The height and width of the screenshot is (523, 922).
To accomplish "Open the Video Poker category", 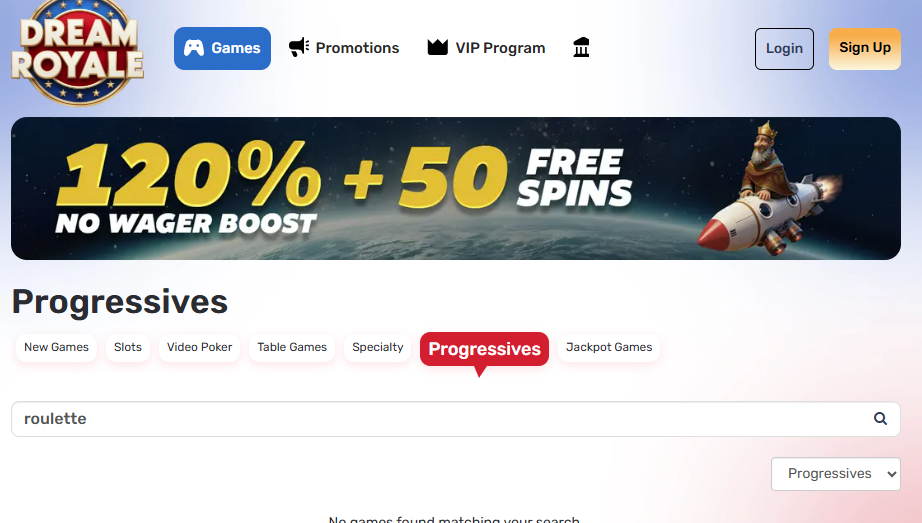I will (199, 347).
